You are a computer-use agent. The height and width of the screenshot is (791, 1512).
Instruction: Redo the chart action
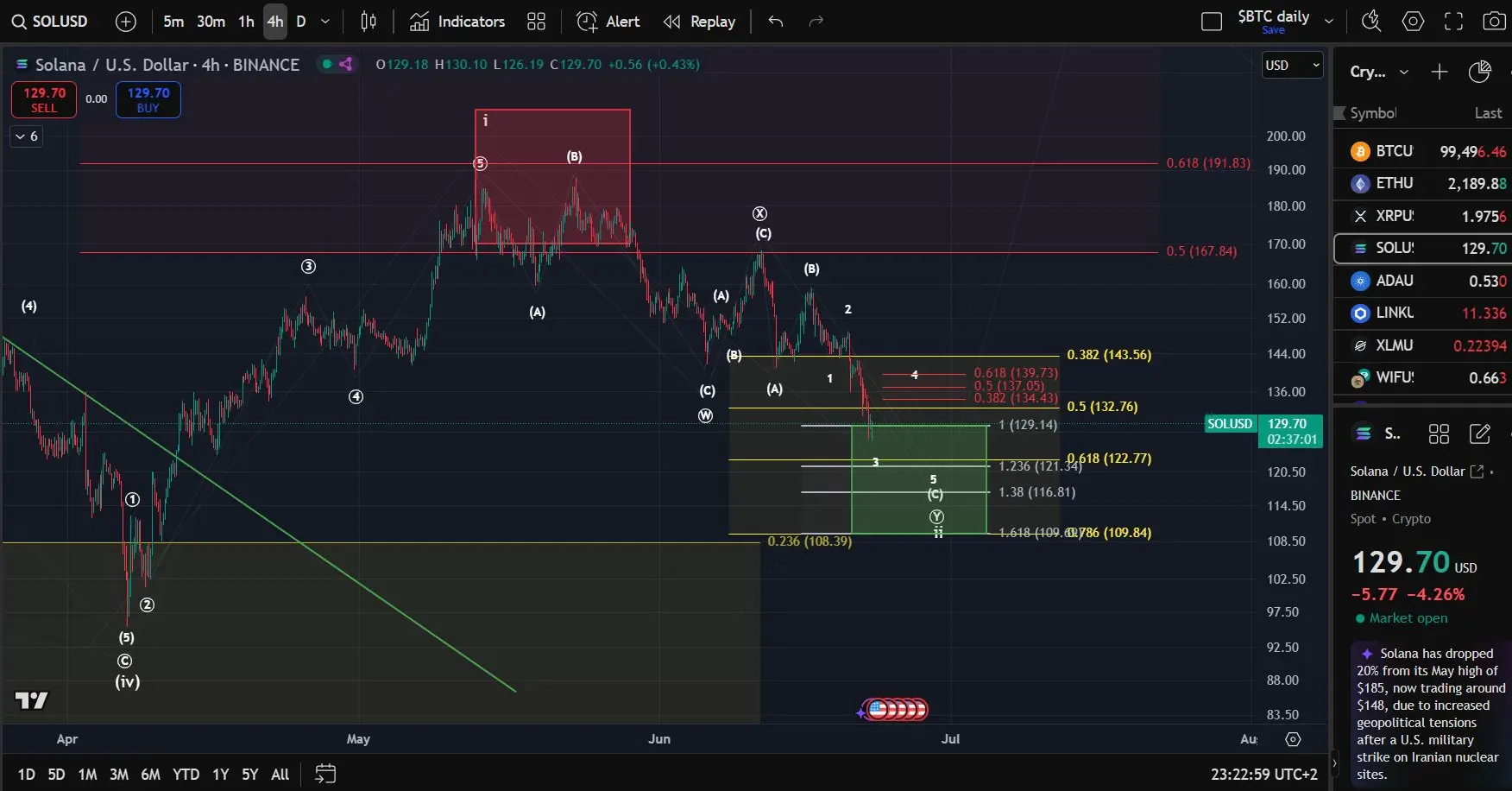(x=816, y=22)
